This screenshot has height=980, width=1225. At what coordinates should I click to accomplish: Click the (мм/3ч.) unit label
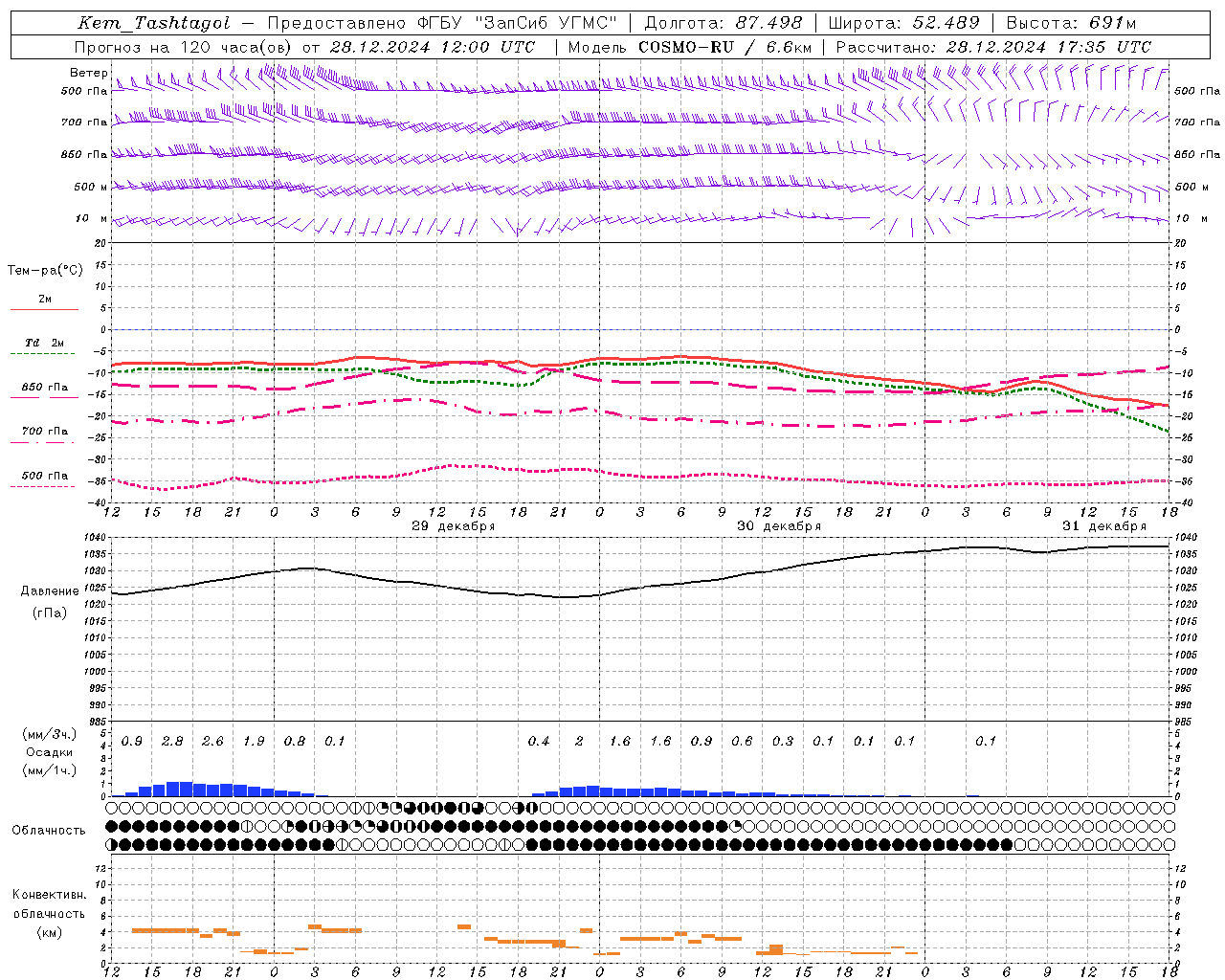point(49,734)
